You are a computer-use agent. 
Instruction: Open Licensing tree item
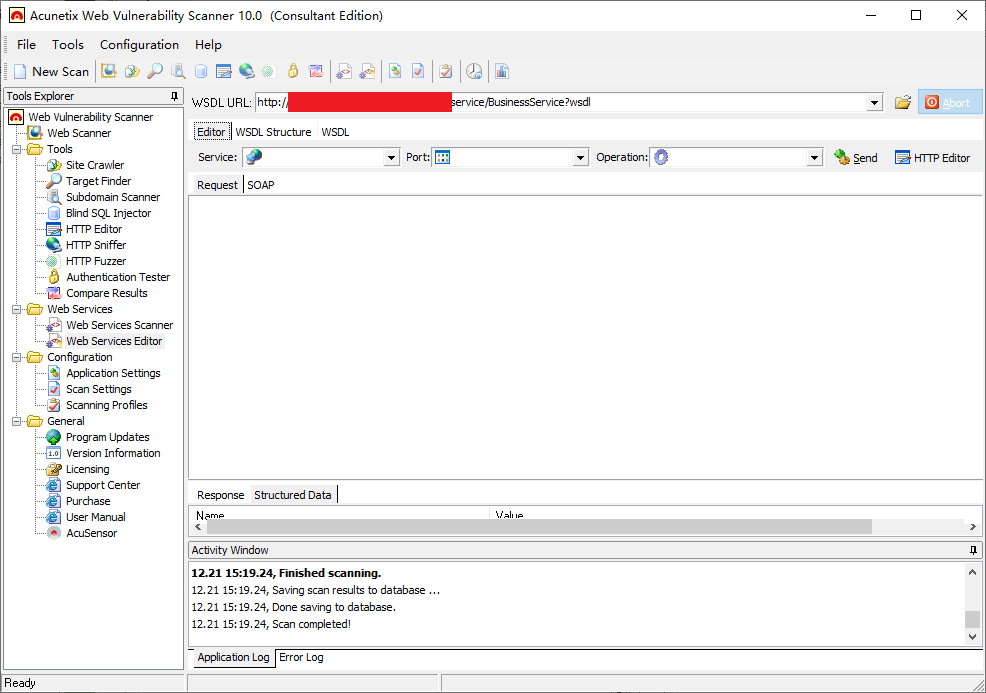[x=87, y=469]
